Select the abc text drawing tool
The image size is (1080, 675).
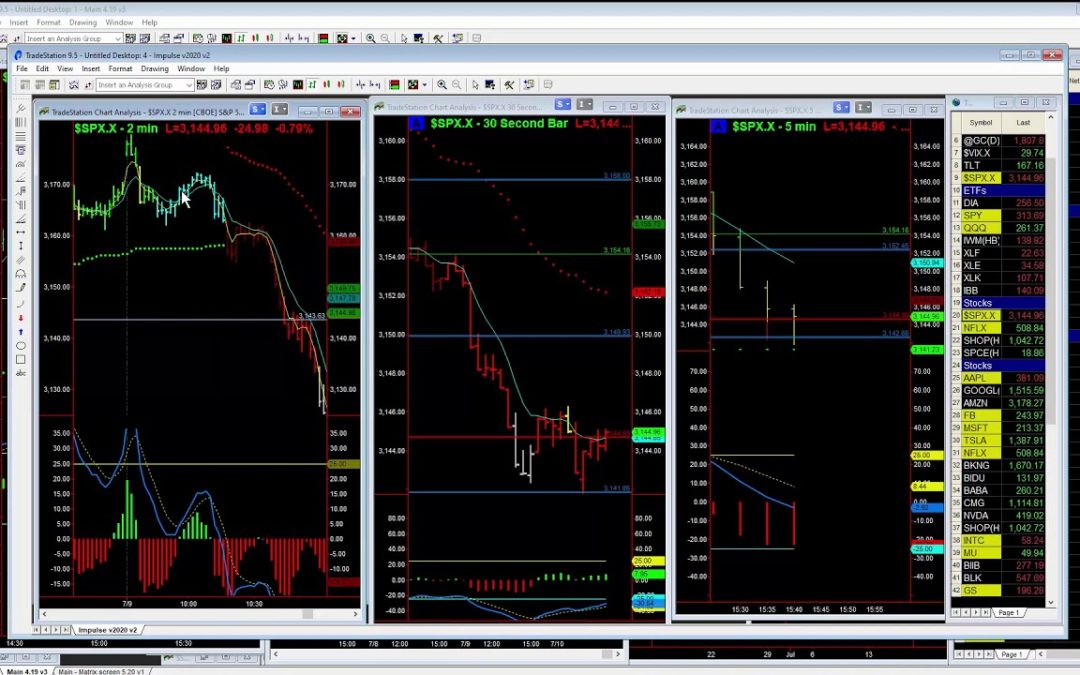pyautogui.click(x=21, y=373)
